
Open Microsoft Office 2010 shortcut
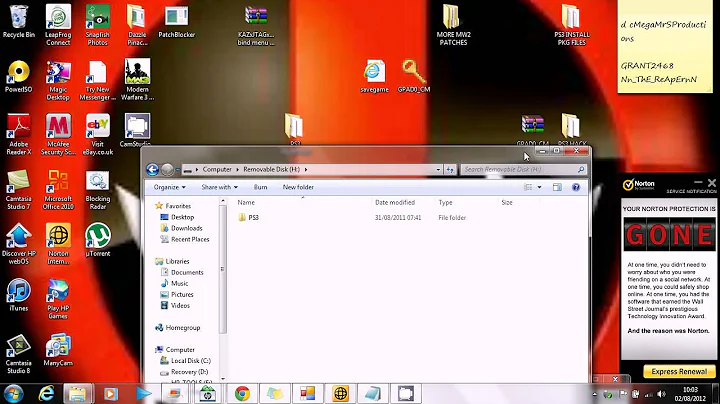click(x=58, y=189)
